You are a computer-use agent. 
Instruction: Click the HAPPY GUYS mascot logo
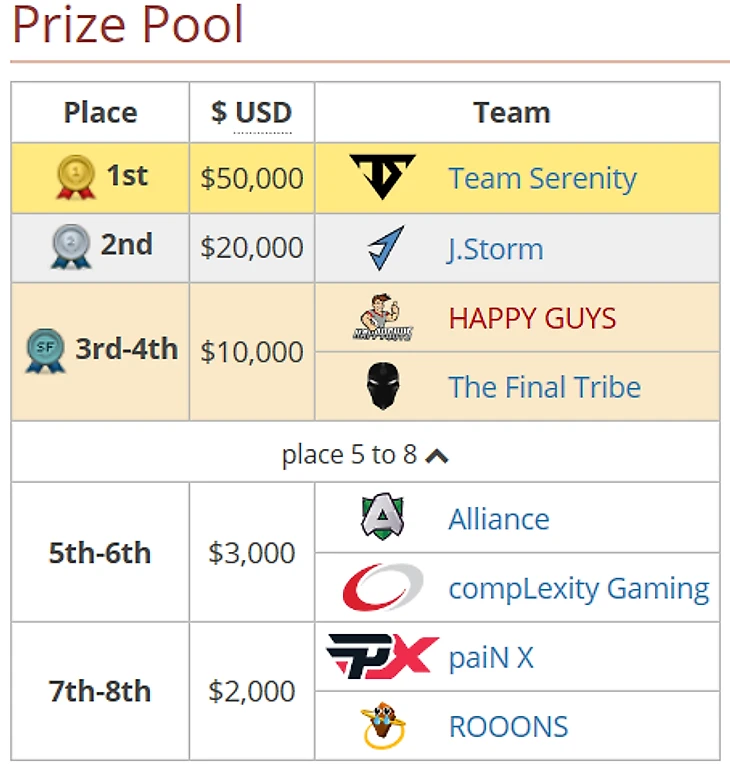pyautogui.click(x=382, y=317)
